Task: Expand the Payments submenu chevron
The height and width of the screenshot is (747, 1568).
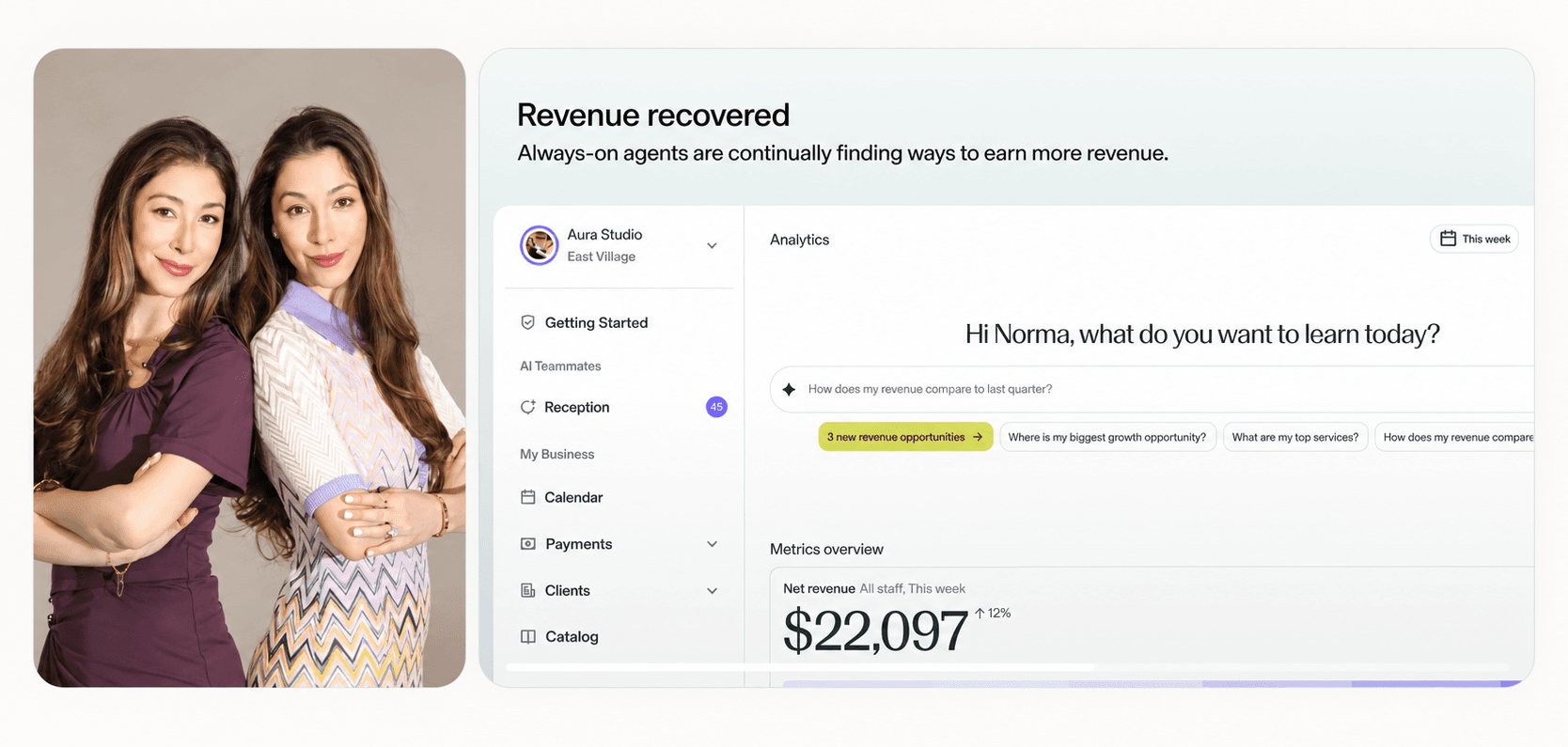Action: coord(712,544)
